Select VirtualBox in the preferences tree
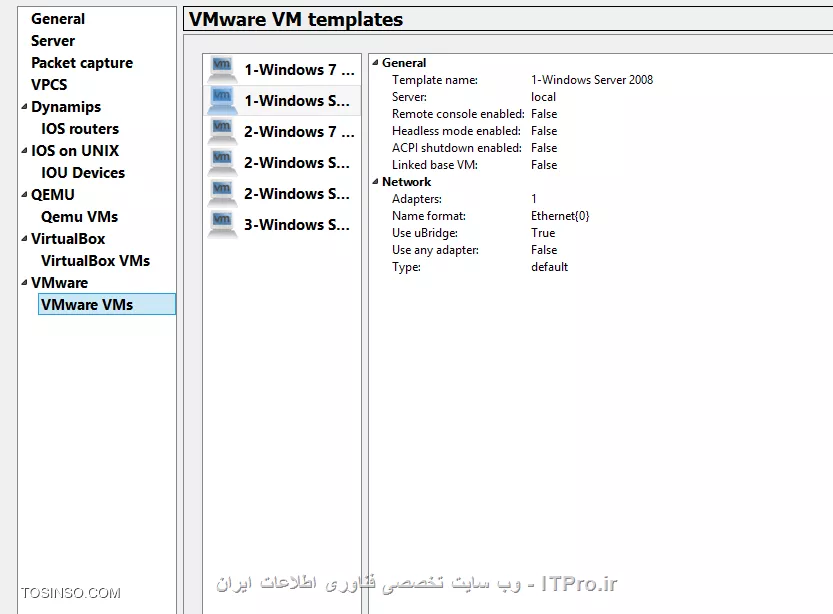This screenshot has height=614, width=833. pos(68,239)
